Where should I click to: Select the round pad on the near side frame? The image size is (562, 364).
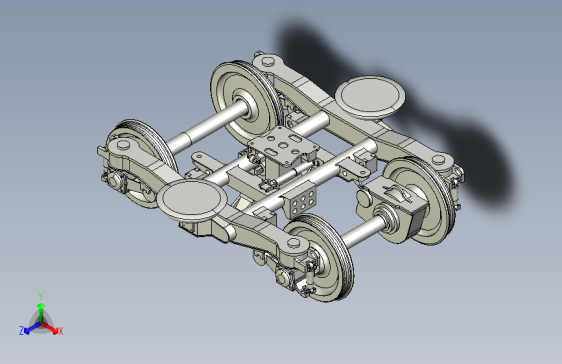click(192, 200)
